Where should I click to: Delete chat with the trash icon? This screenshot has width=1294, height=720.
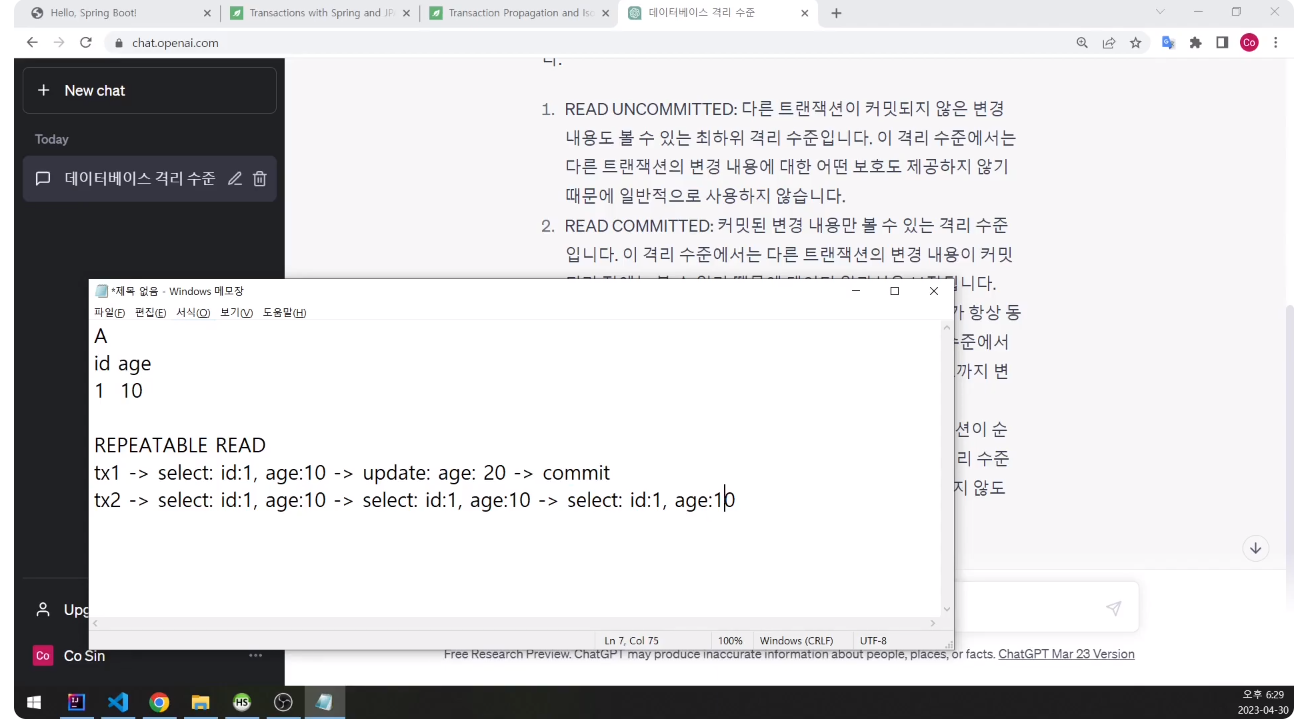260,179
